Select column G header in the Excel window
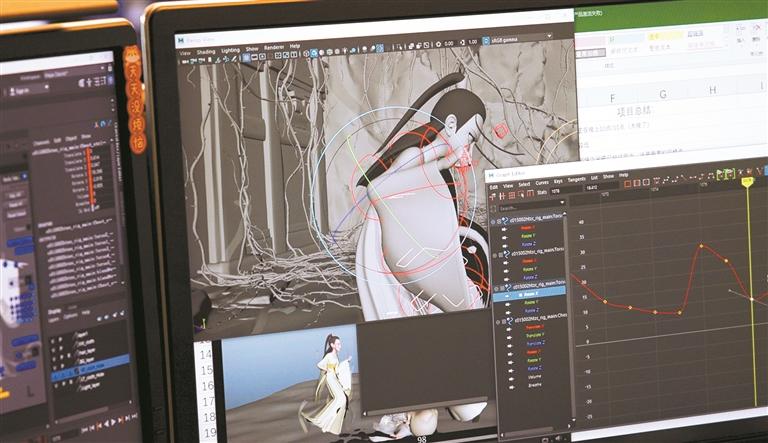 tap(663, 95)
